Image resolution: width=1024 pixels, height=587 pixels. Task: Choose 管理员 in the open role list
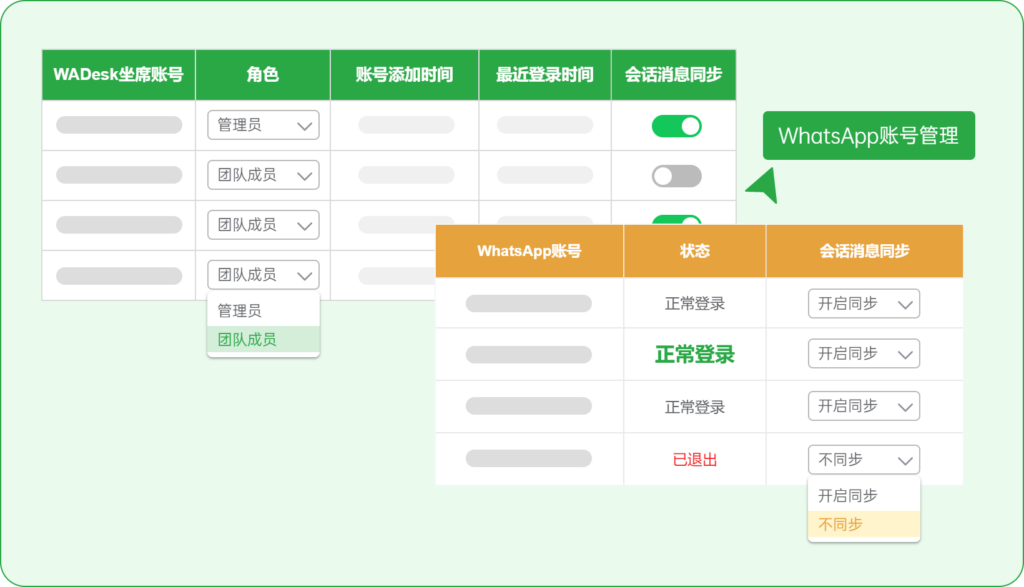coord(263,310)
